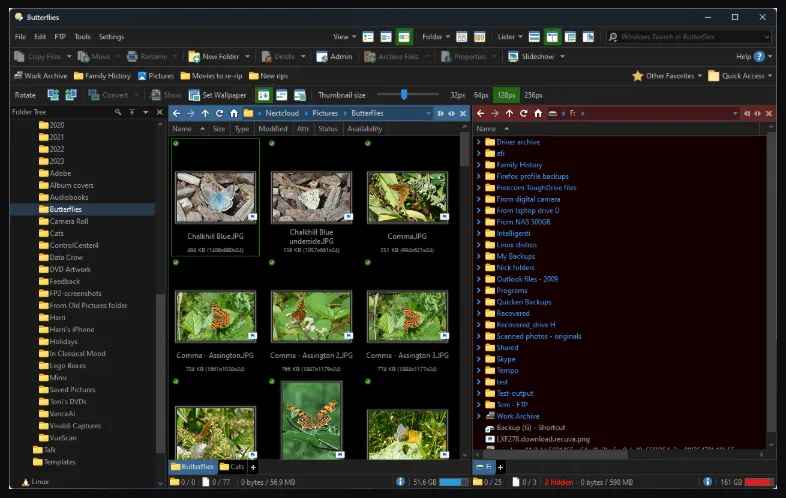Expand the Driver archive folder
The height and width of the screenshot is (498, 786).
(479, 142)
